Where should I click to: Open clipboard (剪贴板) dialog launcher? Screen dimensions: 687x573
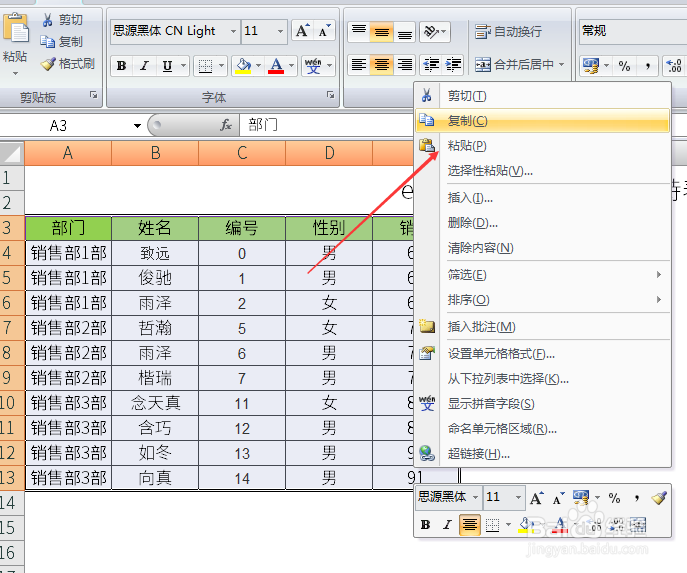click(93, 95)
